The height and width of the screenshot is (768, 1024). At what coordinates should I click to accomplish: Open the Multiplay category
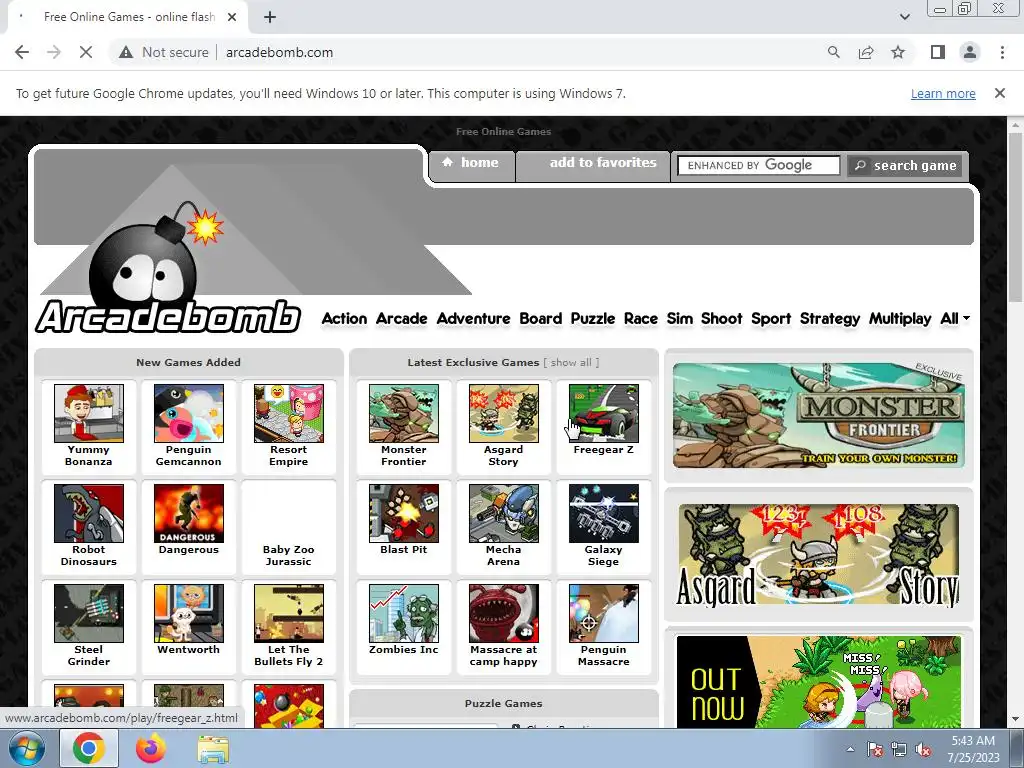(900, 319)
